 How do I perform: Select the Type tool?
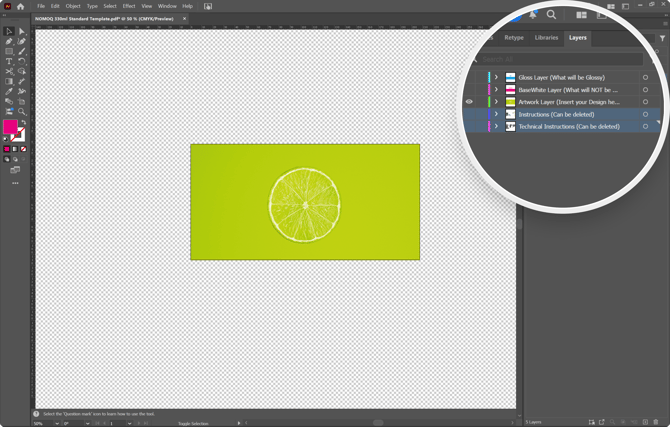9,61
